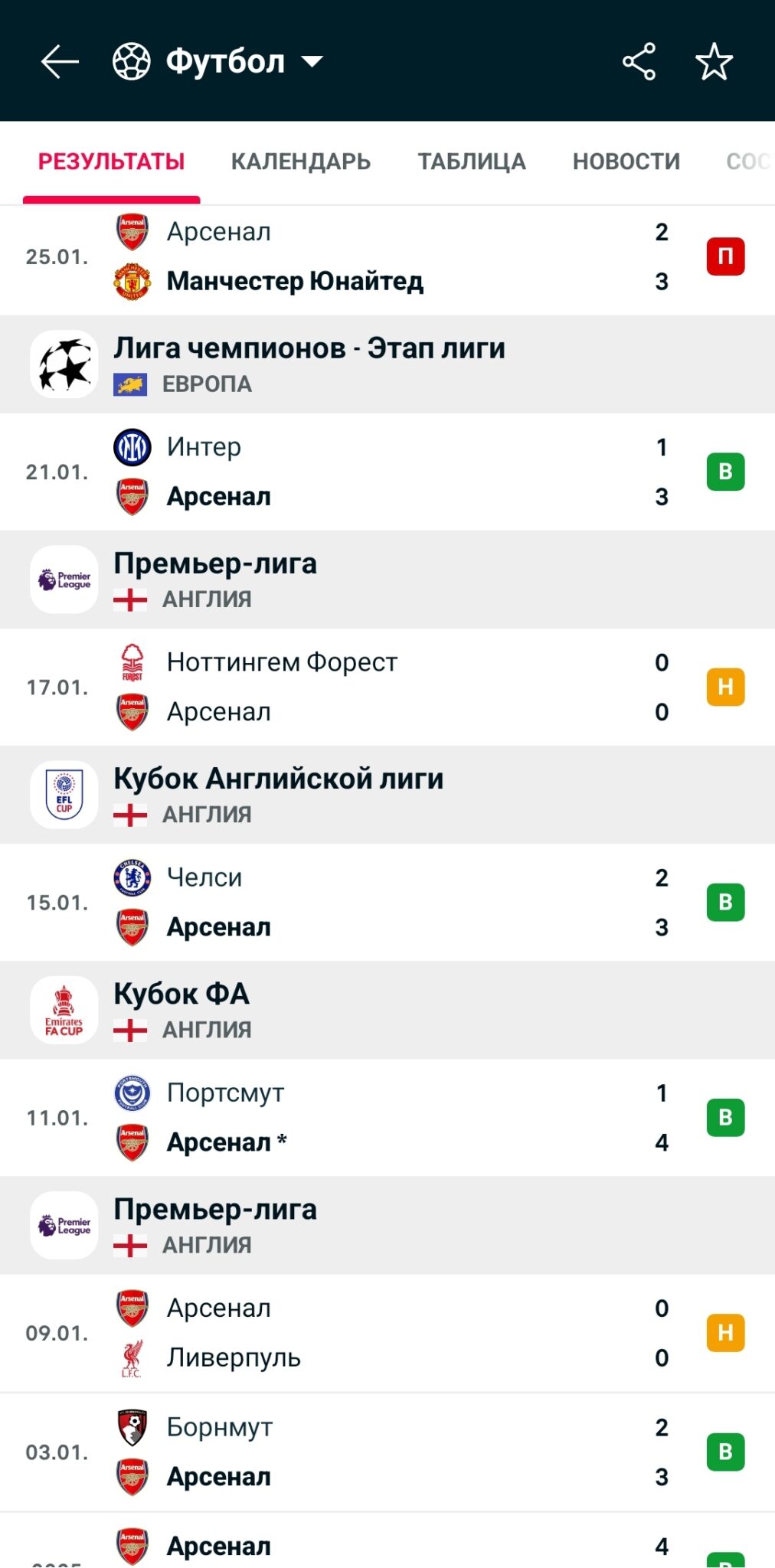Toggle the favorite star icon

[714, 61]
